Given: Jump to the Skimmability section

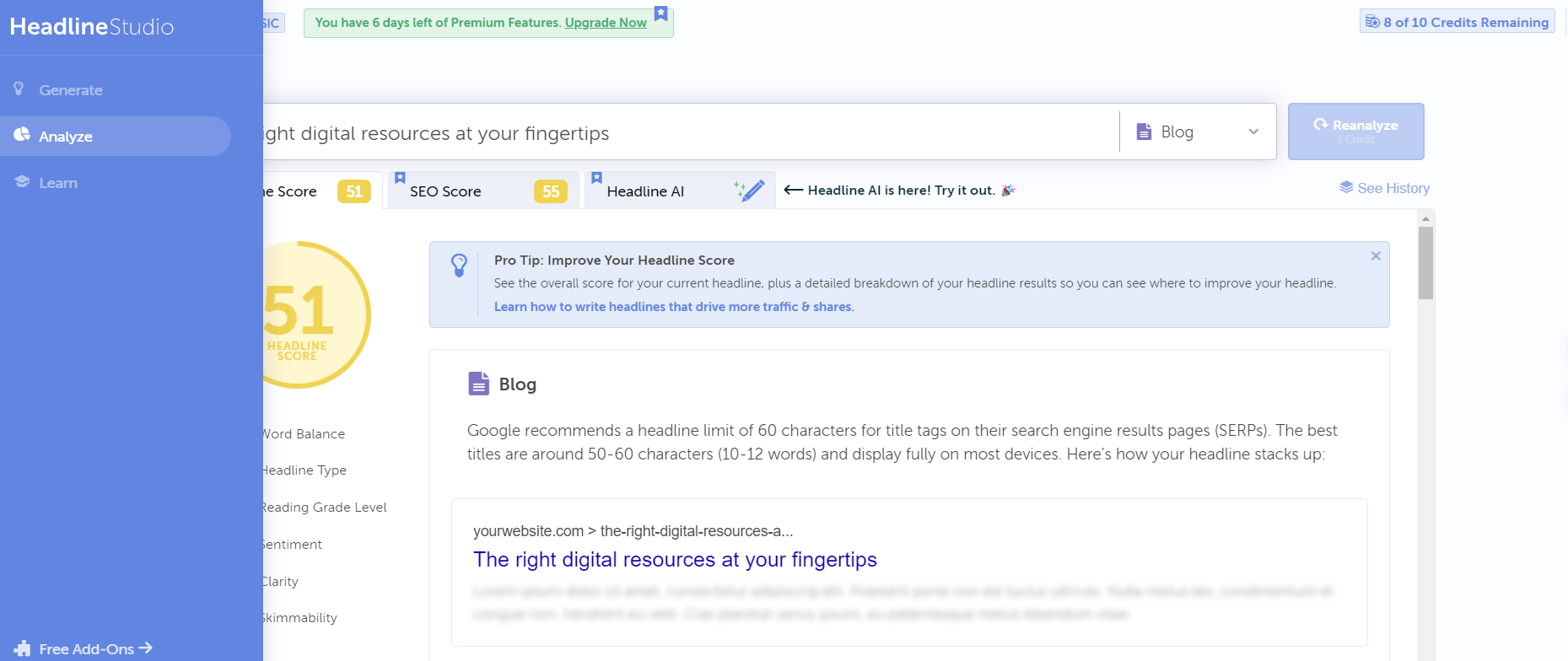Looking at the screenshot, I should click(300, 618).
